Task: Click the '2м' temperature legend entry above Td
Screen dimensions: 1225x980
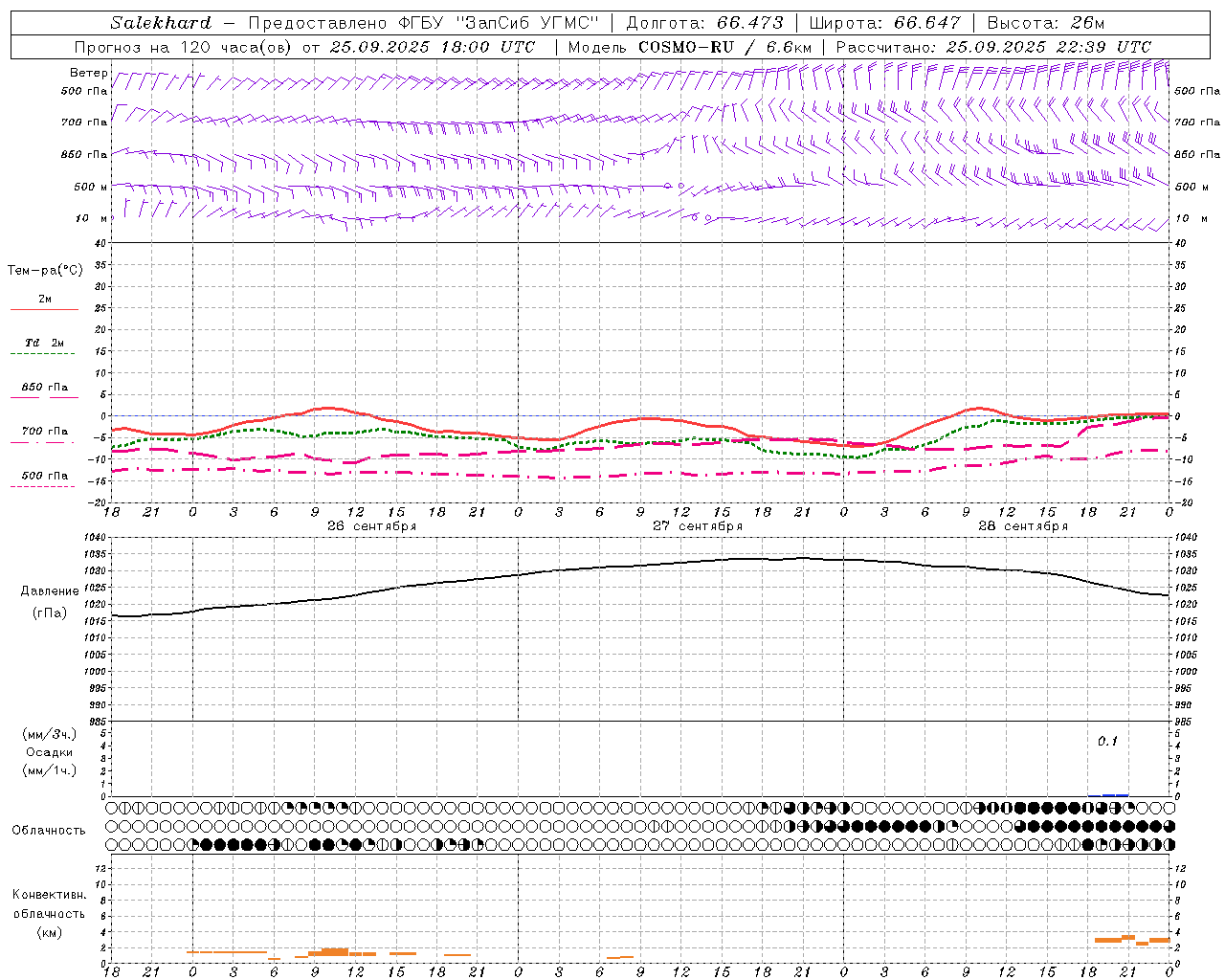Action: 45,300
